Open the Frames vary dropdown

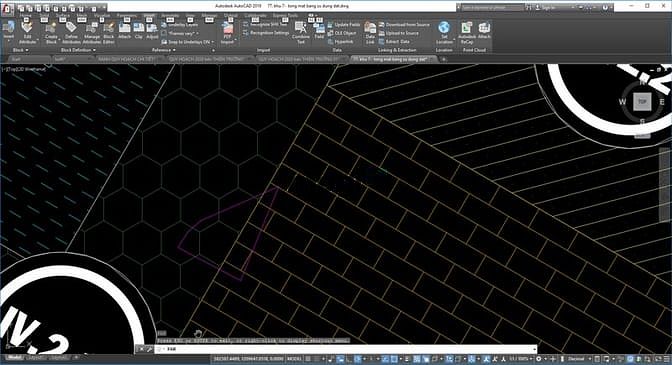[180, 33]
